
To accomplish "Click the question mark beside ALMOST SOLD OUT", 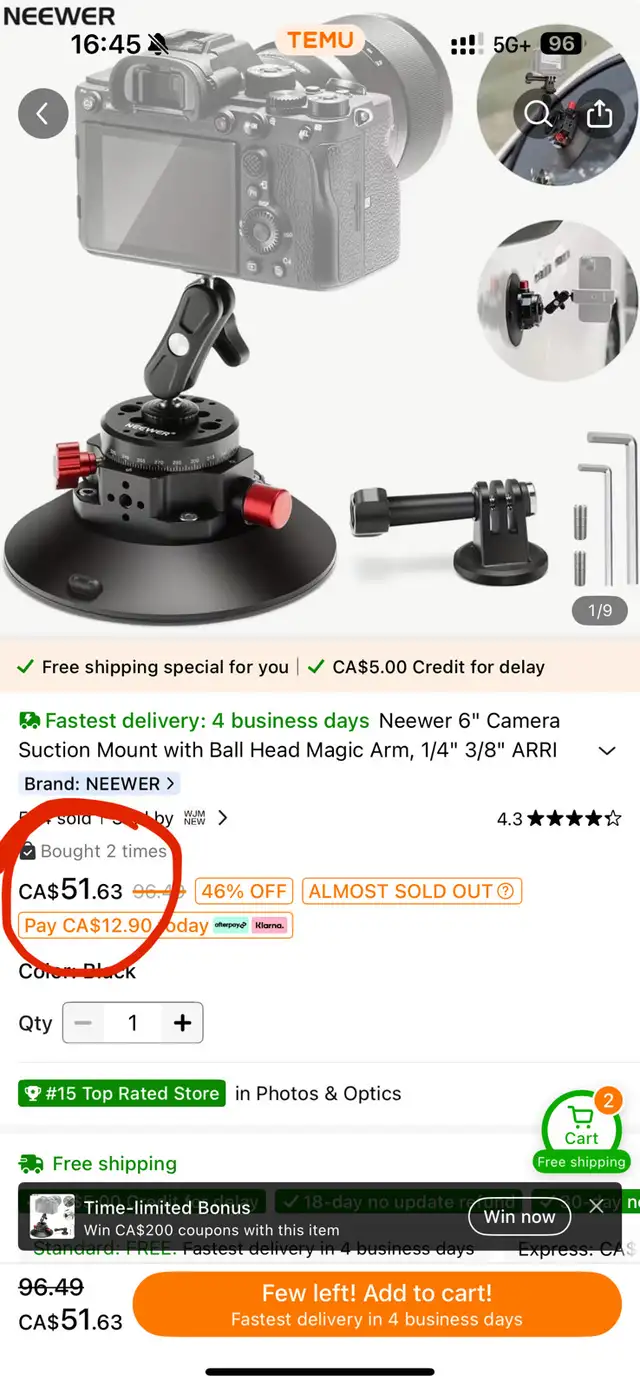I will 506,891.
